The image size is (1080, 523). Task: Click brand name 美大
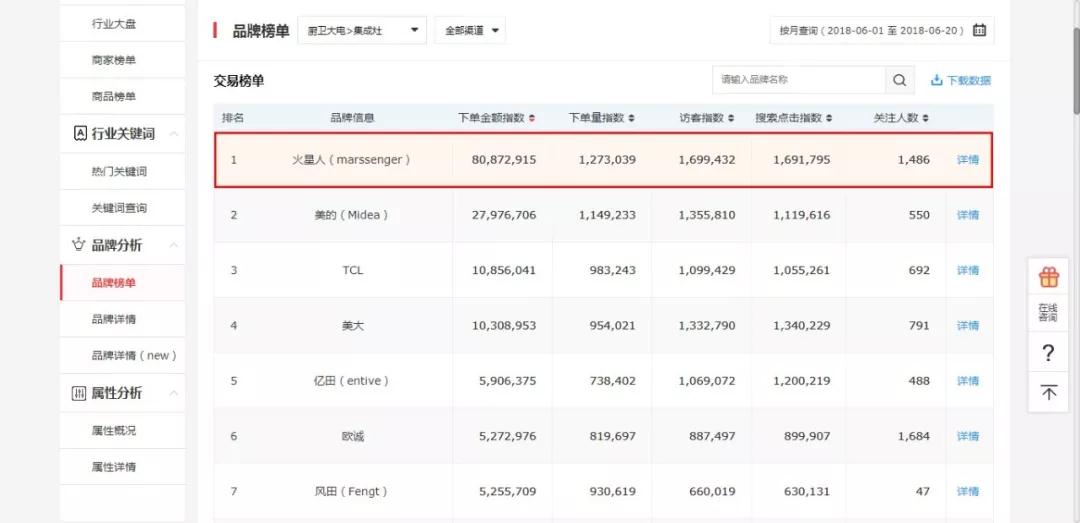click(352, 325)
